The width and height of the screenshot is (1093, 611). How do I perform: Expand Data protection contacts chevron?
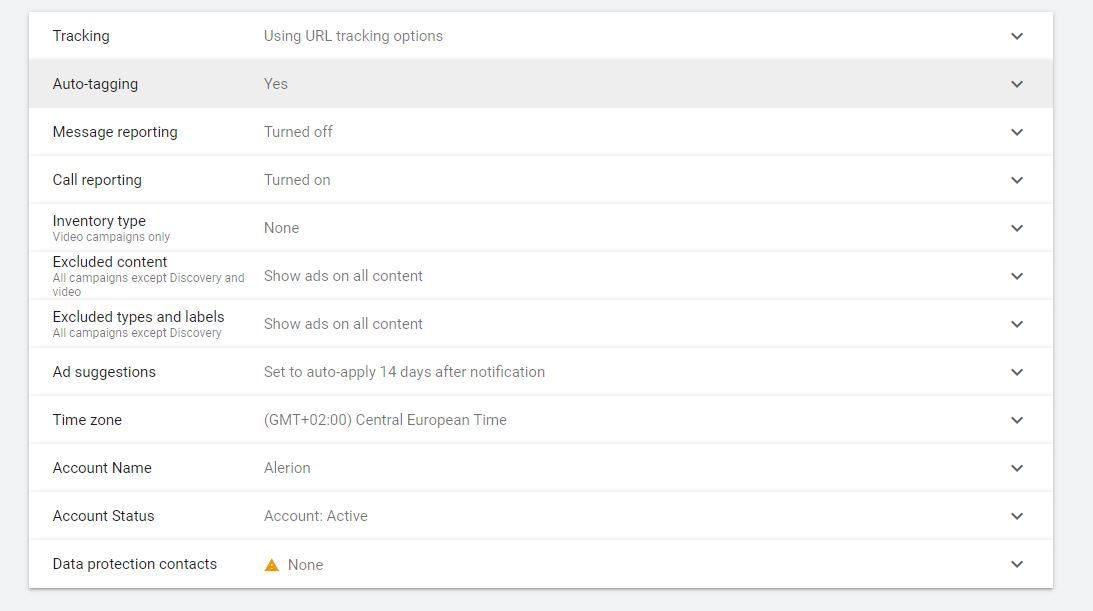tap(1017, 564)
